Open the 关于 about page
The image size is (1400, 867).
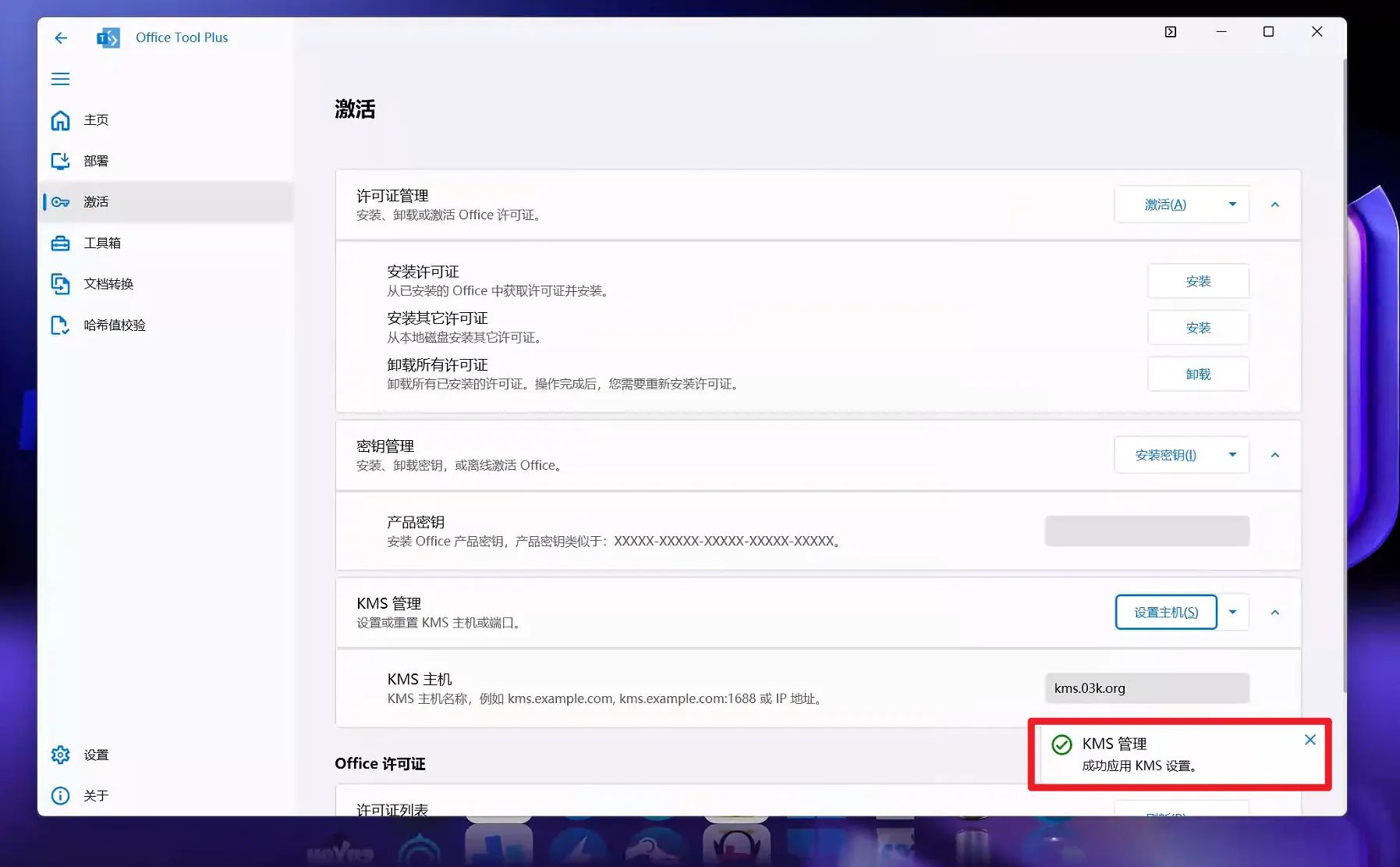coord(165,795)
